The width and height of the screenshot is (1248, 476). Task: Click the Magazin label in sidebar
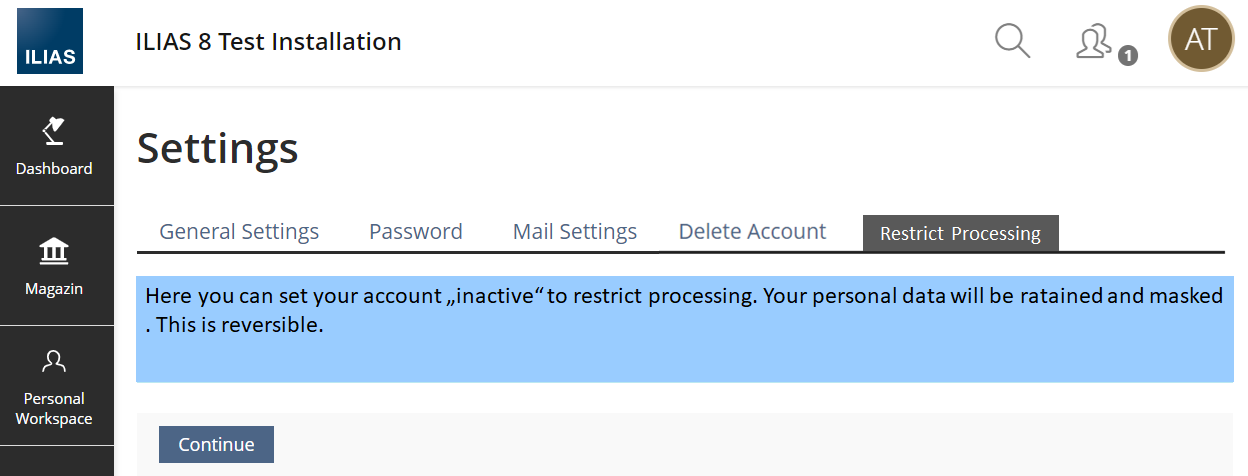pyautogui.click(x=54, y=289)
